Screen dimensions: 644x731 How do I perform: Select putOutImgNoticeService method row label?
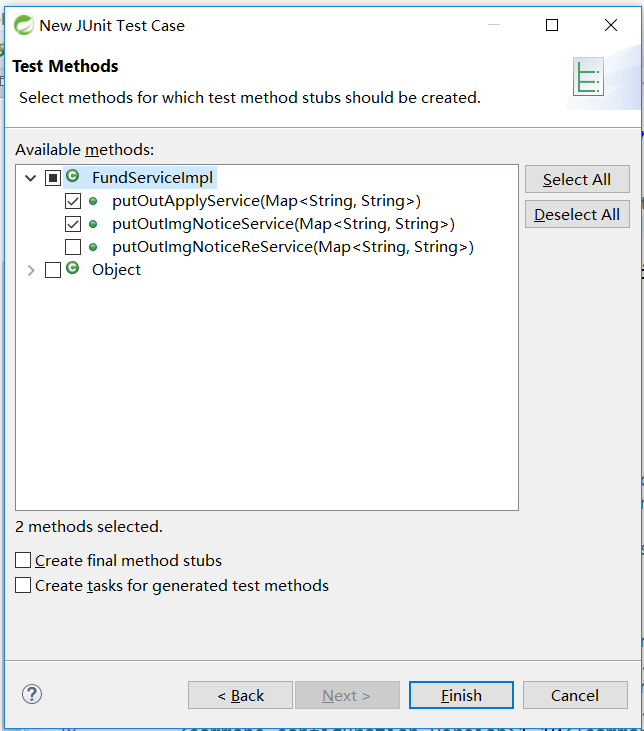pos(283,224)
